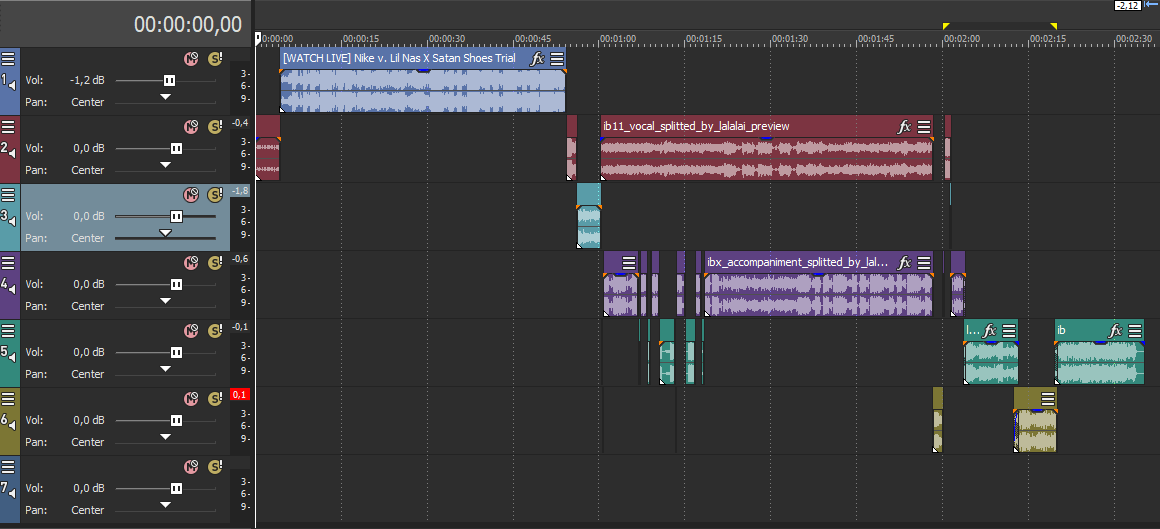Open event FX for ib11_vocal clip
1160x529 pixels.
(905, 127)
